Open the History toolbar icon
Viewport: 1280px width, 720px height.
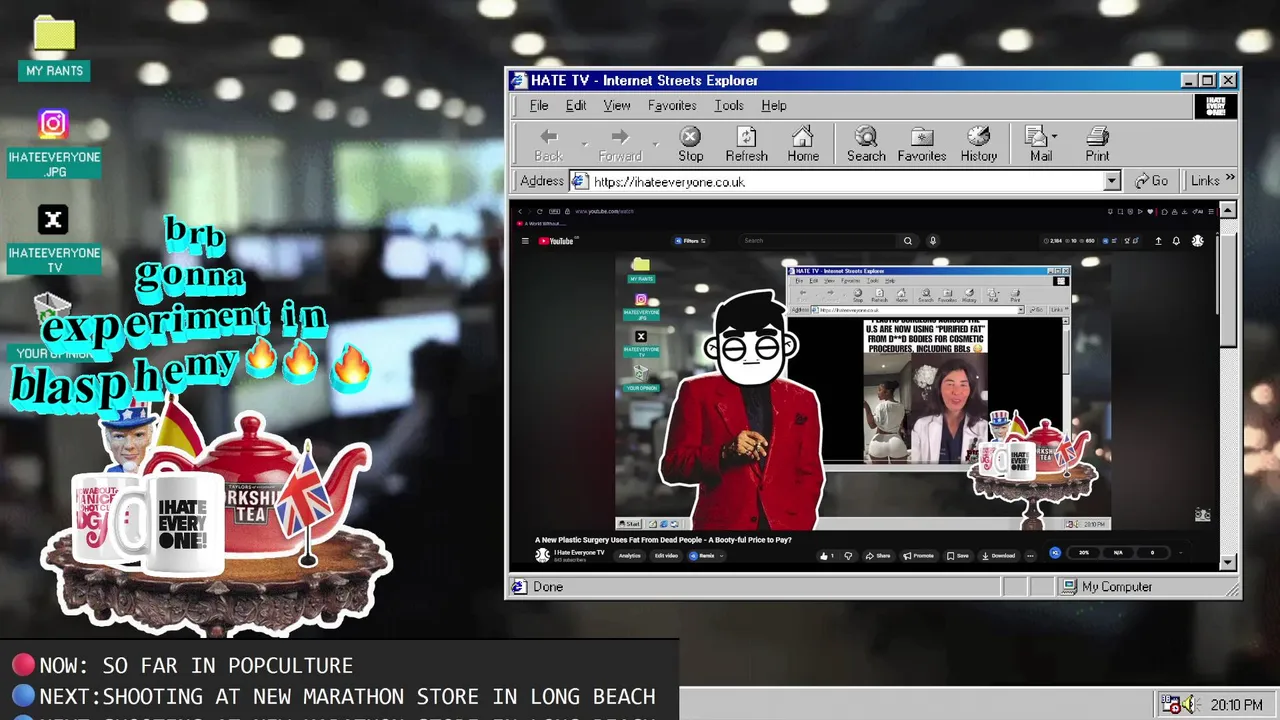(x=979, y=136)
